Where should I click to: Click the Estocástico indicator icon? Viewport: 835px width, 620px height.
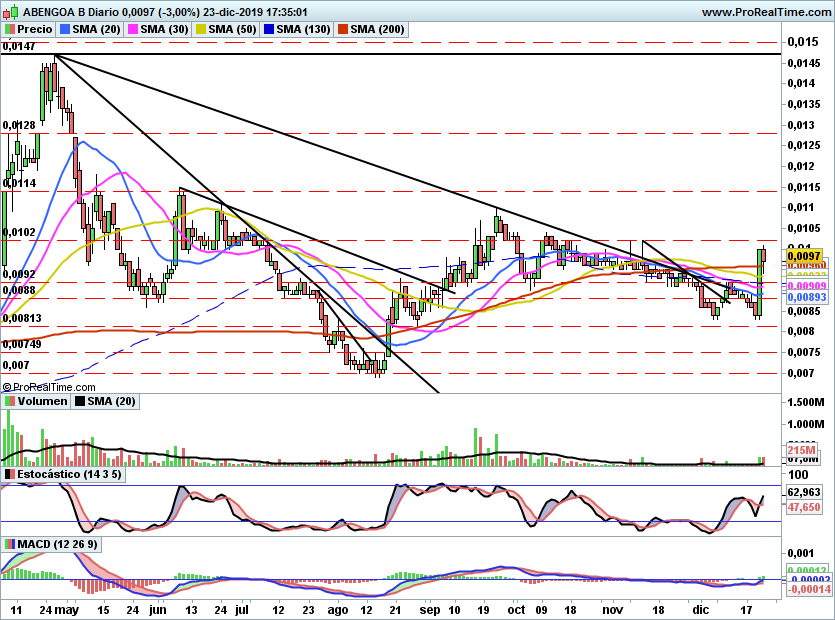9,473
